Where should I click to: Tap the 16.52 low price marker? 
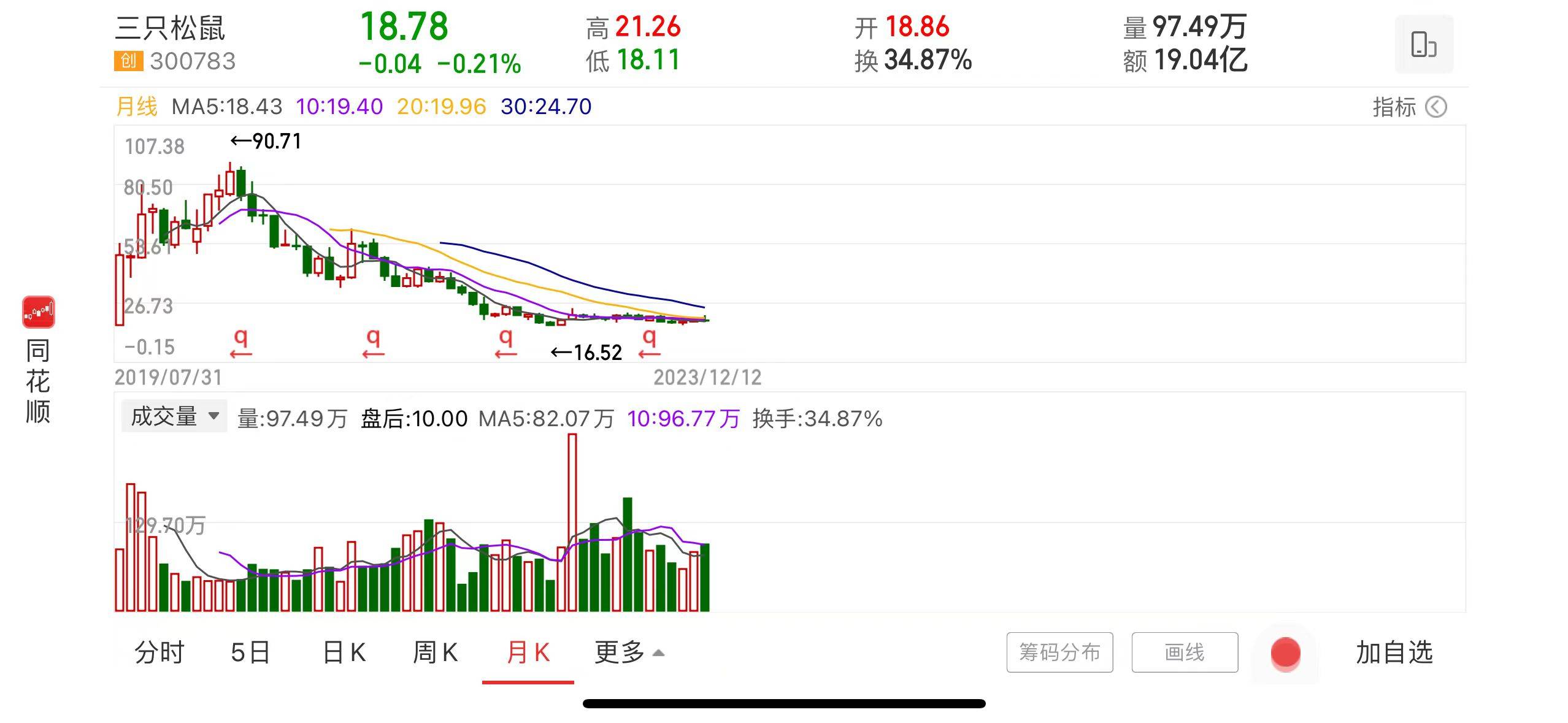(x=586, y=353)
